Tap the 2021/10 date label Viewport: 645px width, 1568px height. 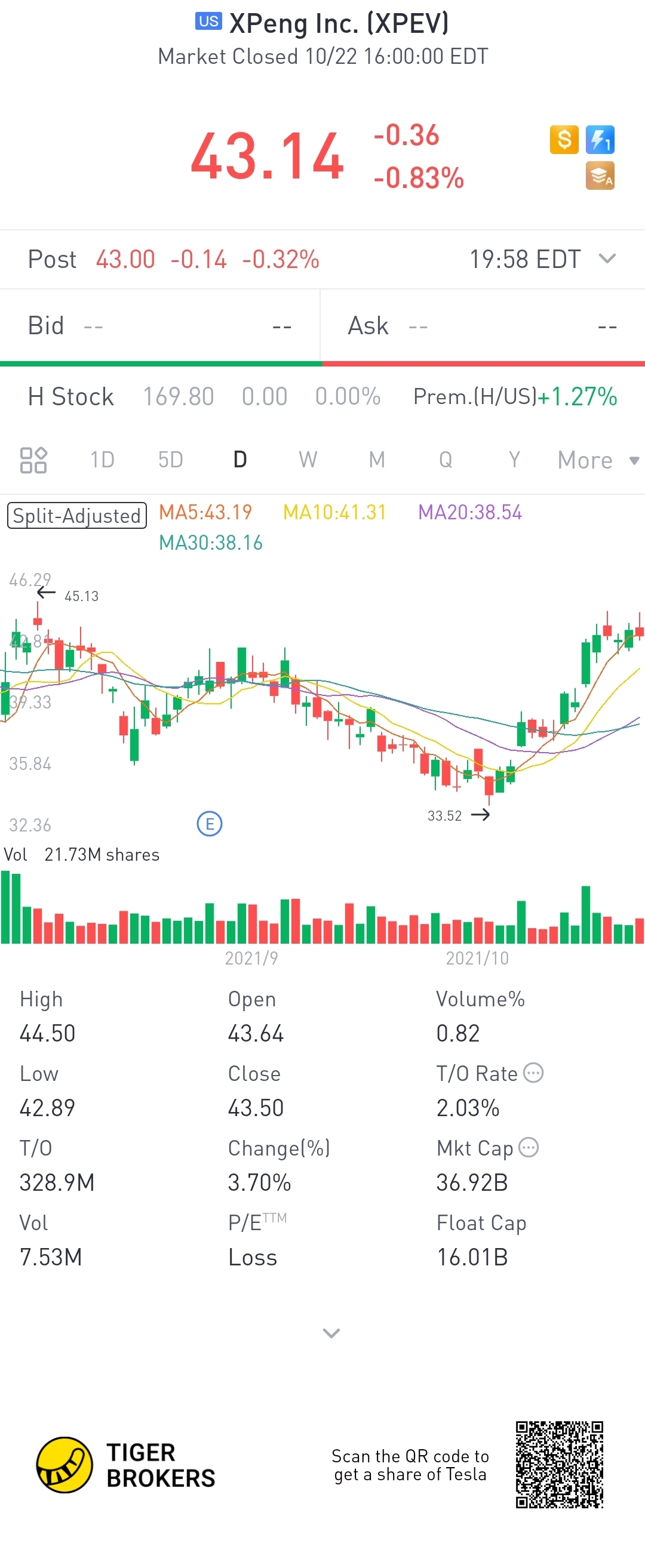pyautogui.click(x=477, y=958)
